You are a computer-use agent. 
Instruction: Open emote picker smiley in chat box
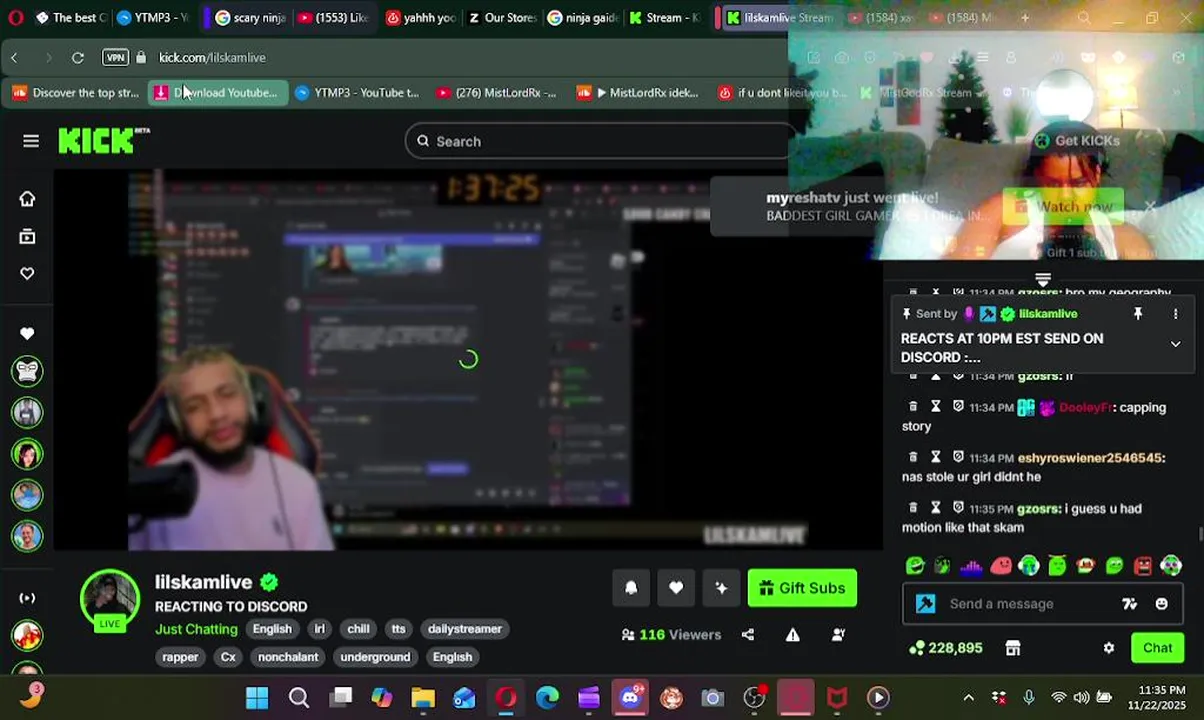(x=1161, y=604)
